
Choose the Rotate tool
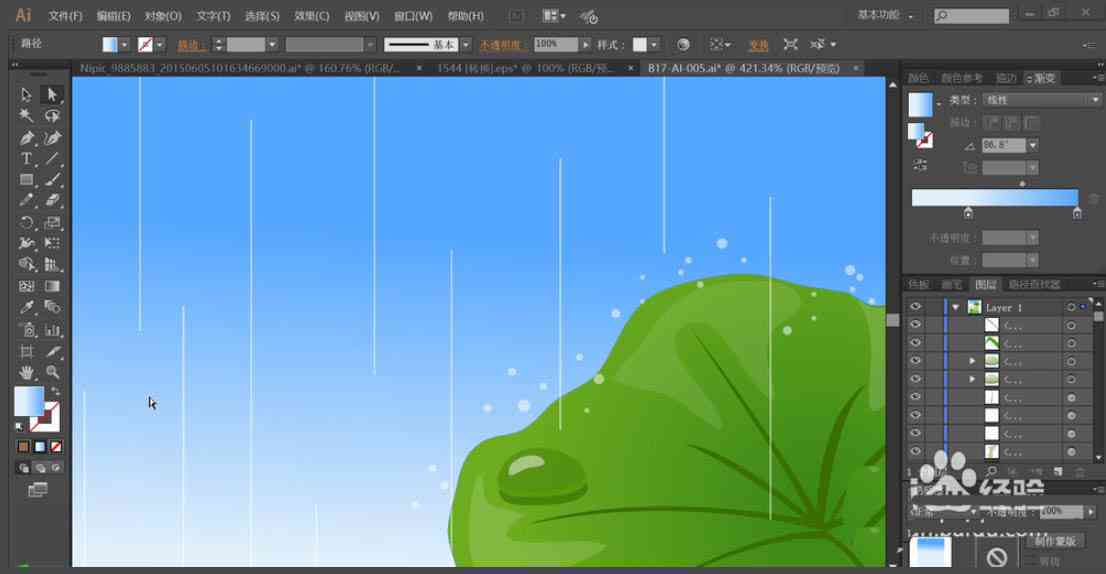(27, 222)
